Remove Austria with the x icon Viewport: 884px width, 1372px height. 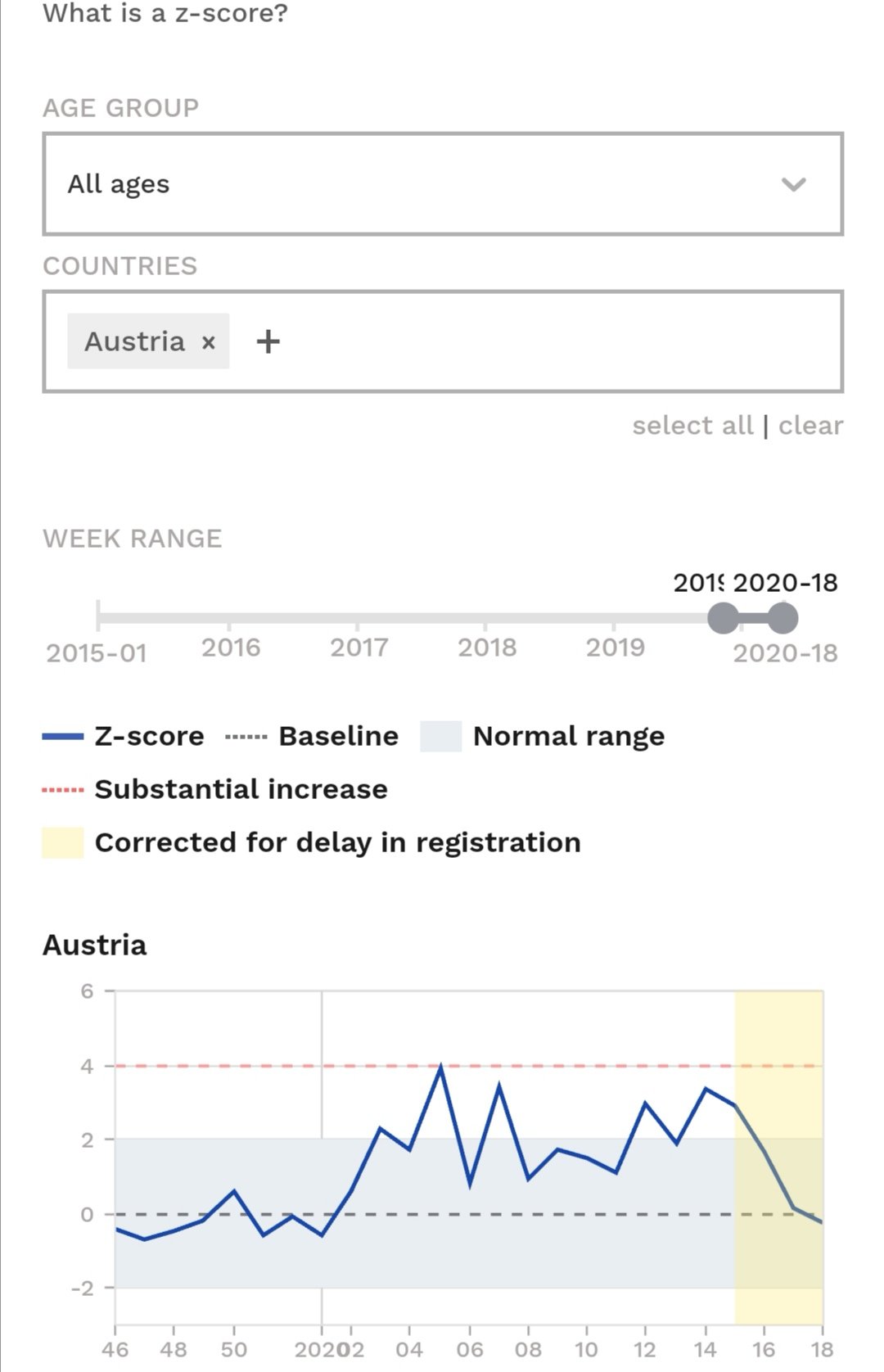[x=209, y=342]
